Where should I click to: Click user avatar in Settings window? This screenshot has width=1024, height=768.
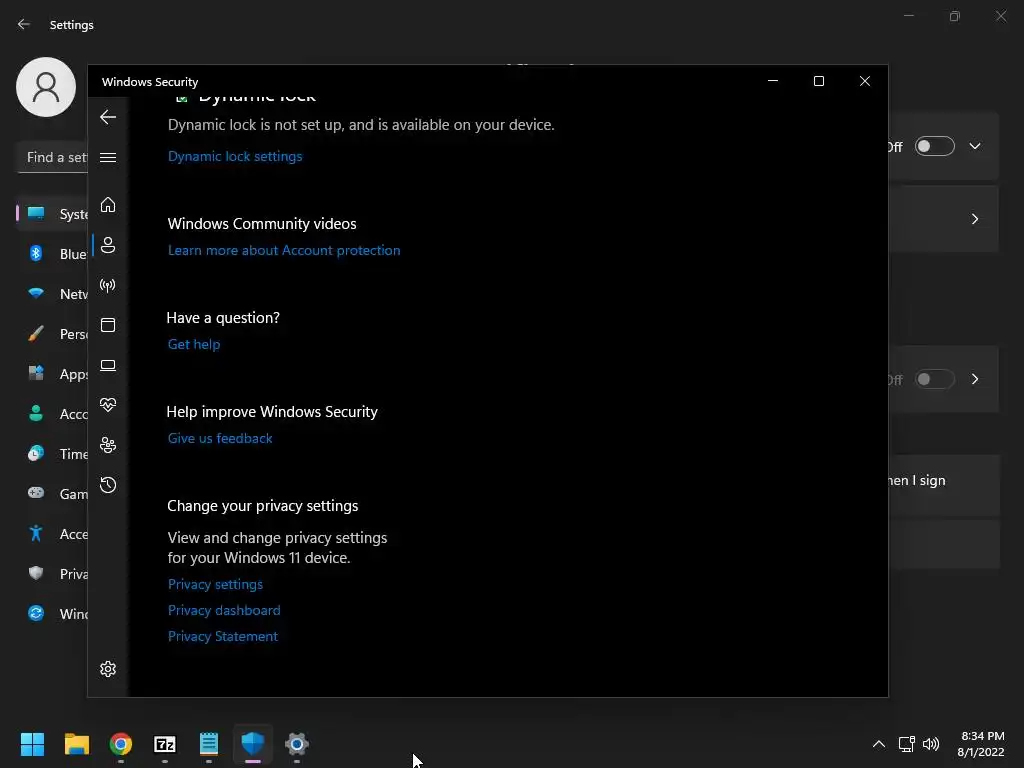(46, 87)
